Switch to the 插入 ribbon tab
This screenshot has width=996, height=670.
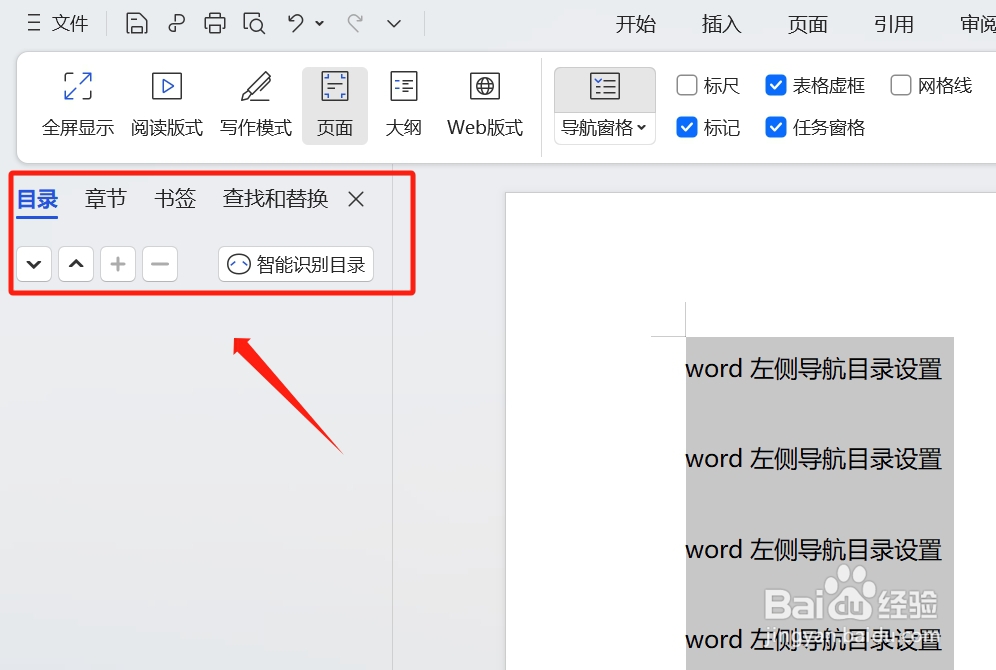point(722,24)
